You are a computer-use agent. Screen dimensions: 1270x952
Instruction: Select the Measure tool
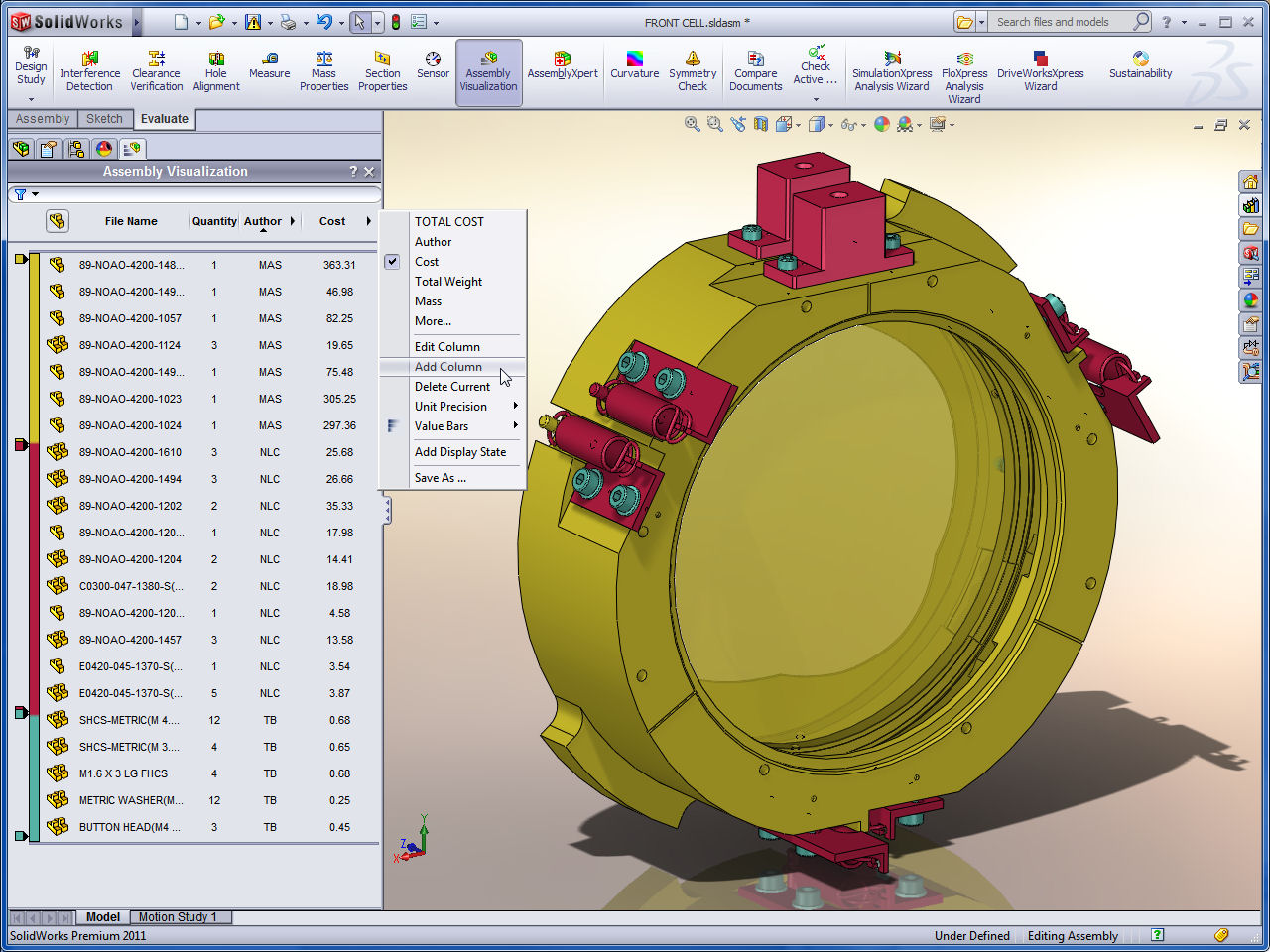[x=269, y=65]
